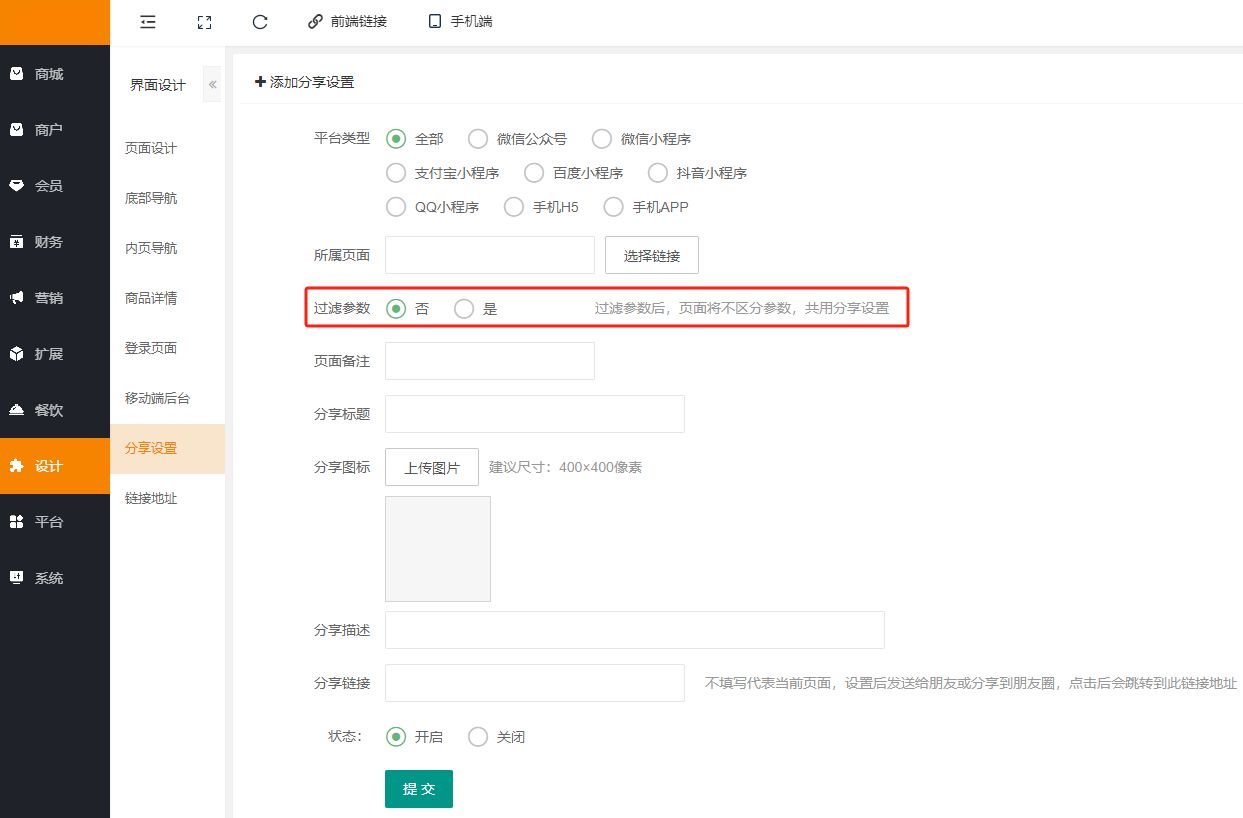Set 状态 to 关闭
This screenshot has width=1243, height=818.
tap(479, 737)
